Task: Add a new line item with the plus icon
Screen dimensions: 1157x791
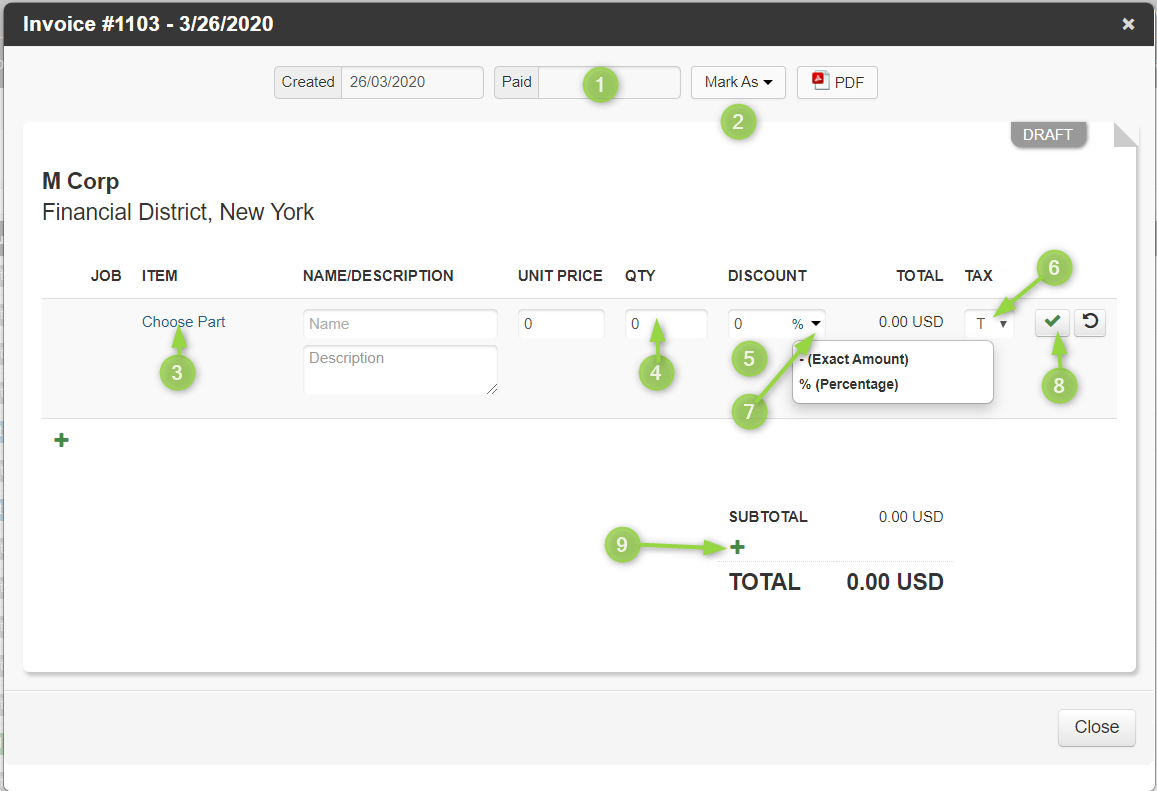Action: 61,439
